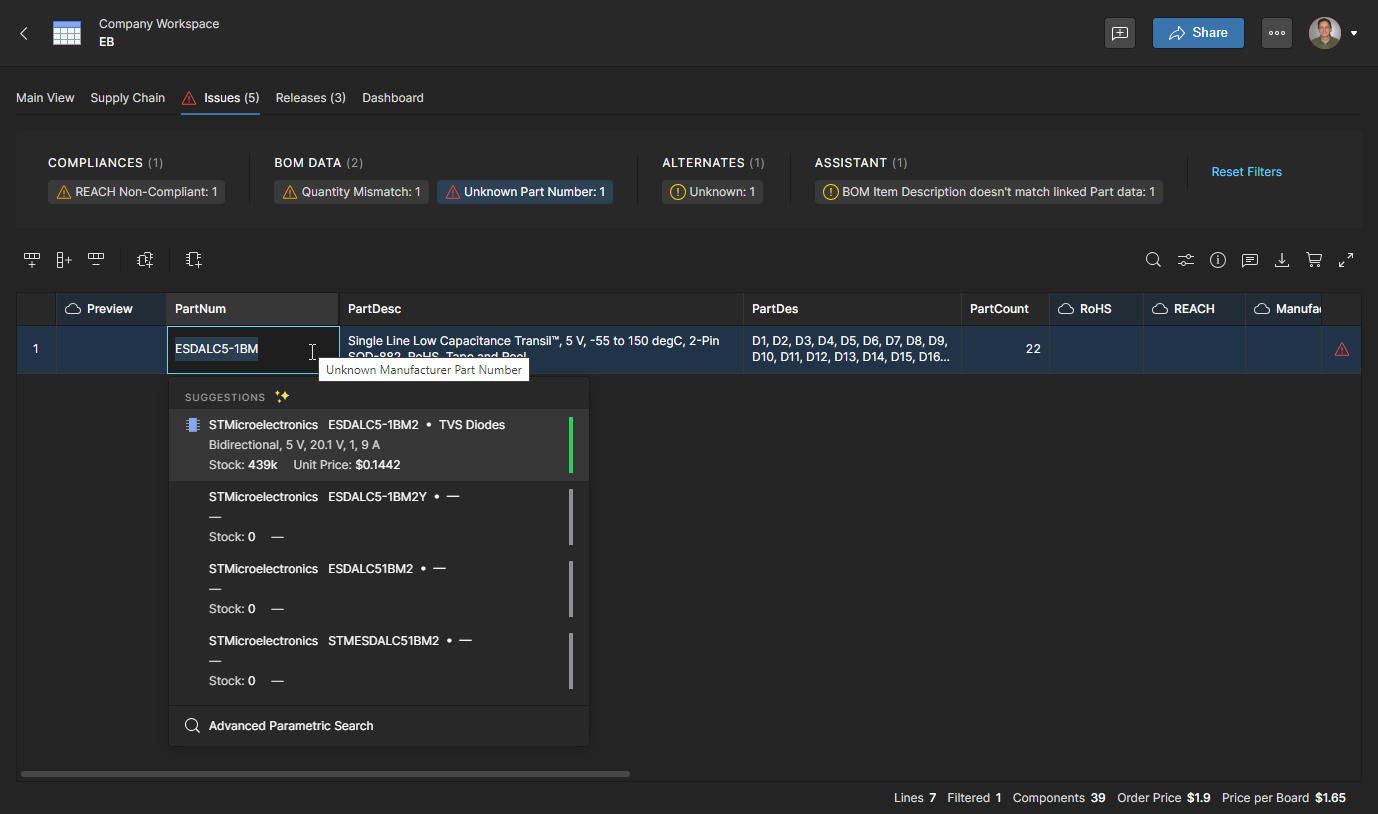Click the horizontal scrollbar under the table
Image resolution: width=1378 pixels, height=814 pixels.
[x=325, y=774]
